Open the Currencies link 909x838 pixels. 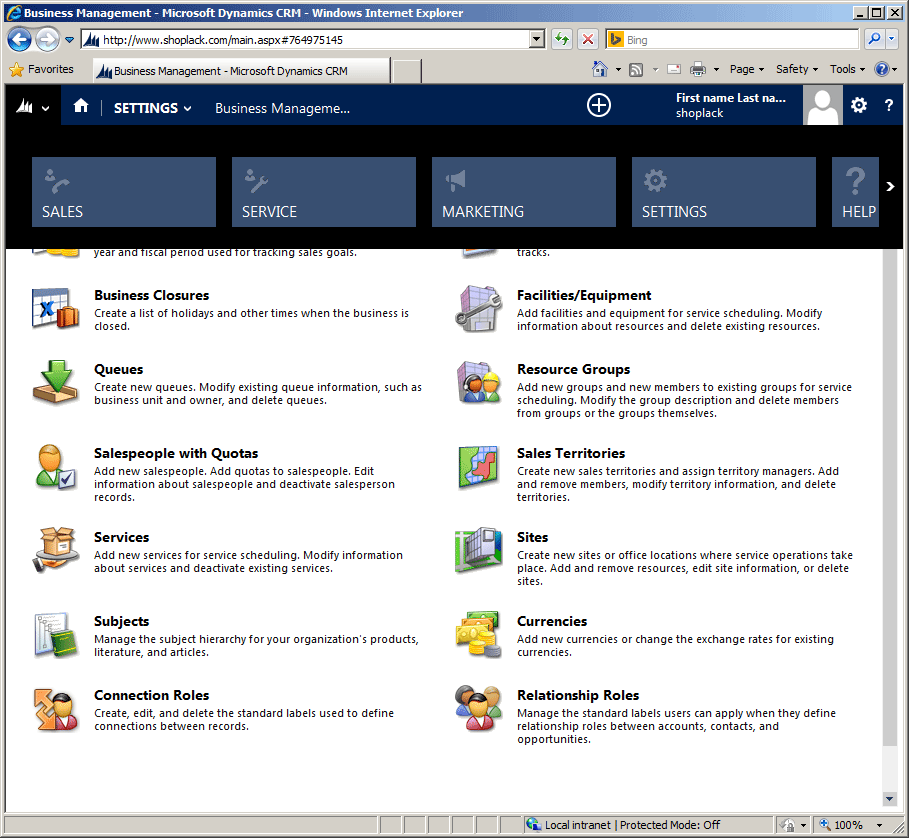point(552,621)
